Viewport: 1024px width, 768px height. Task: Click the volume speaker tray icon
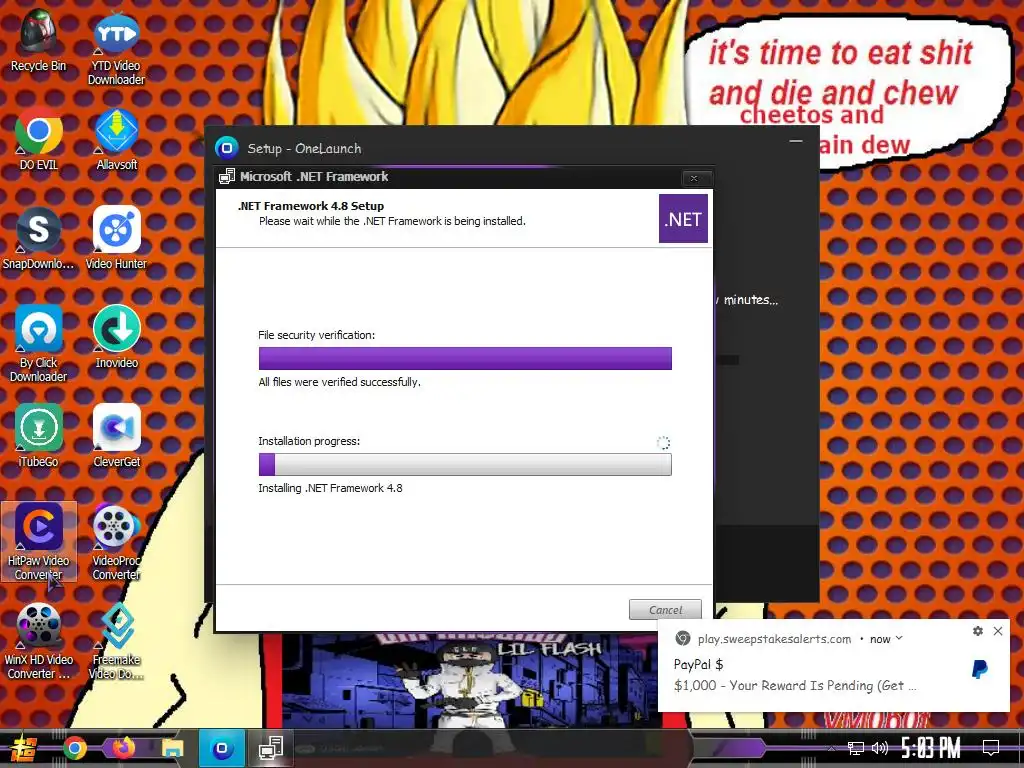[x=880, y=748]
